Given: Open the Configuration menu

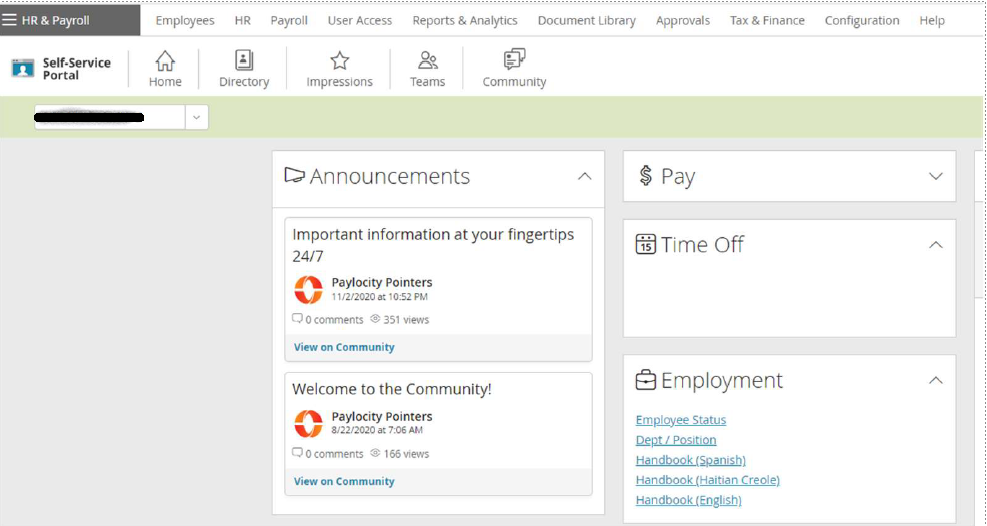Looking at the screenshot, I should (862, 20).
